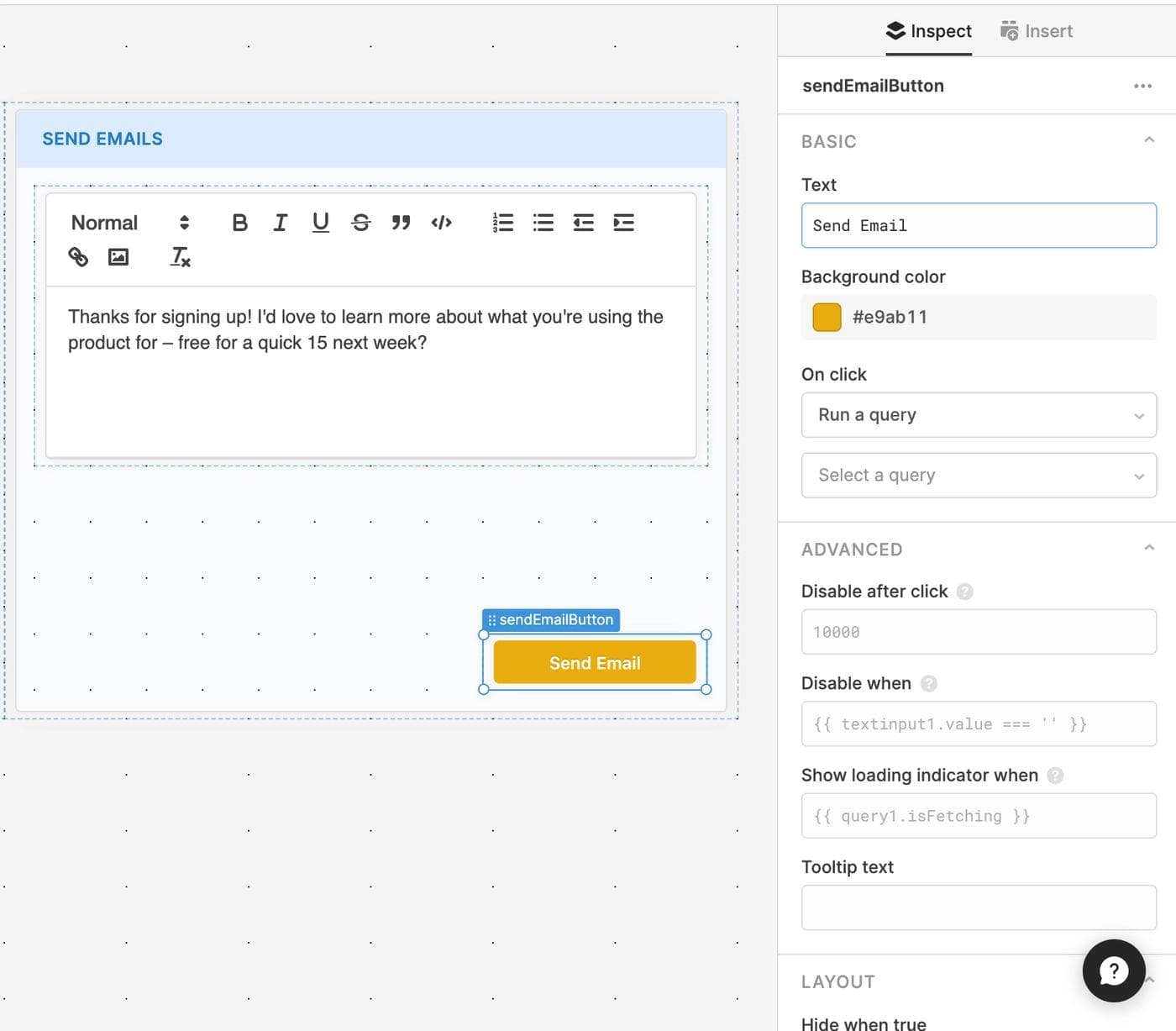Apply italic formatting in the toolbar

coord(280,223)
